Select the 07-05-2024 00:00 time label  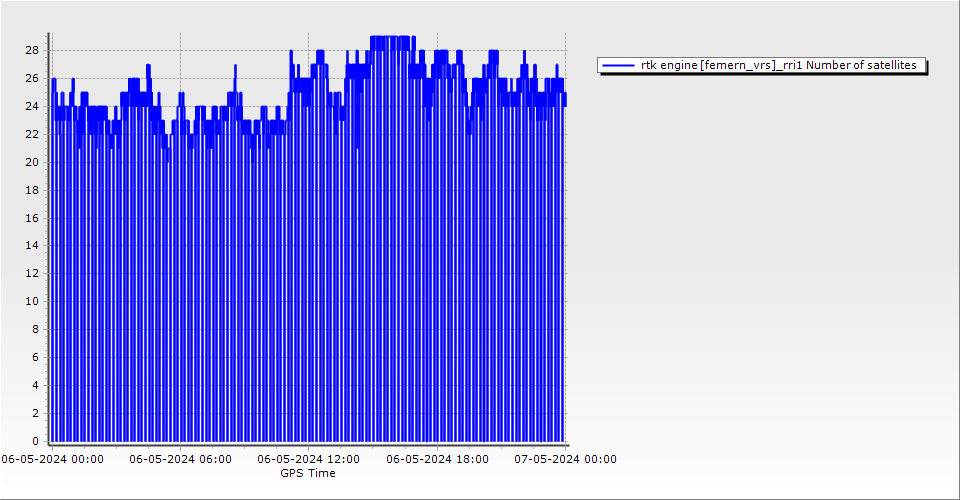coord(565,460)
